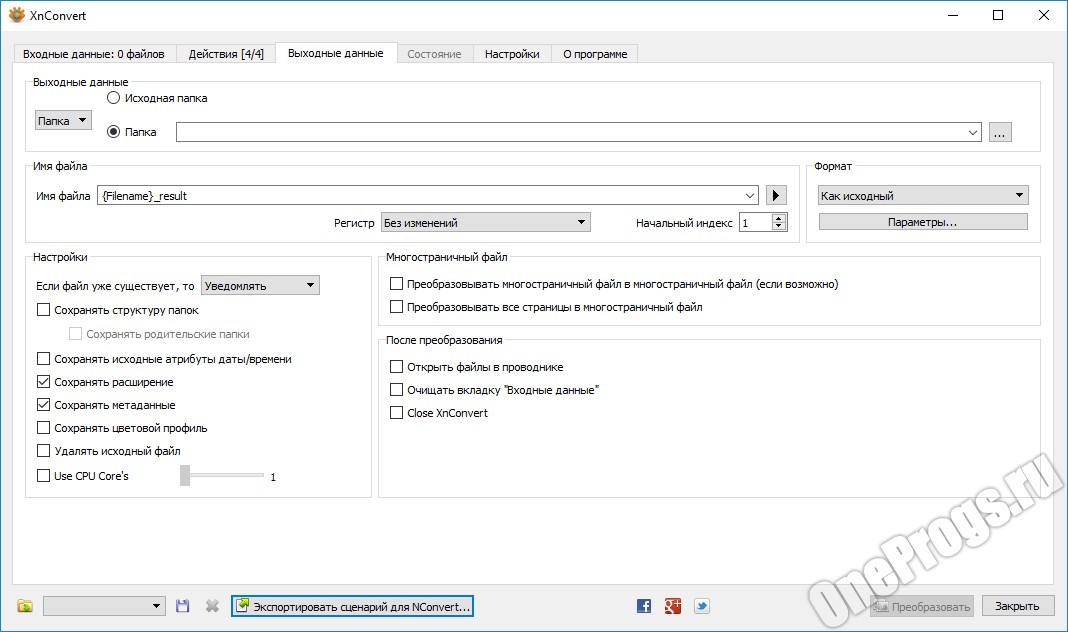Image resolution: width=1068 pixels, height=632 pixels.
Task: Click Экспортировать сценарий для NConvert button
Action: (x=352, y=606)
